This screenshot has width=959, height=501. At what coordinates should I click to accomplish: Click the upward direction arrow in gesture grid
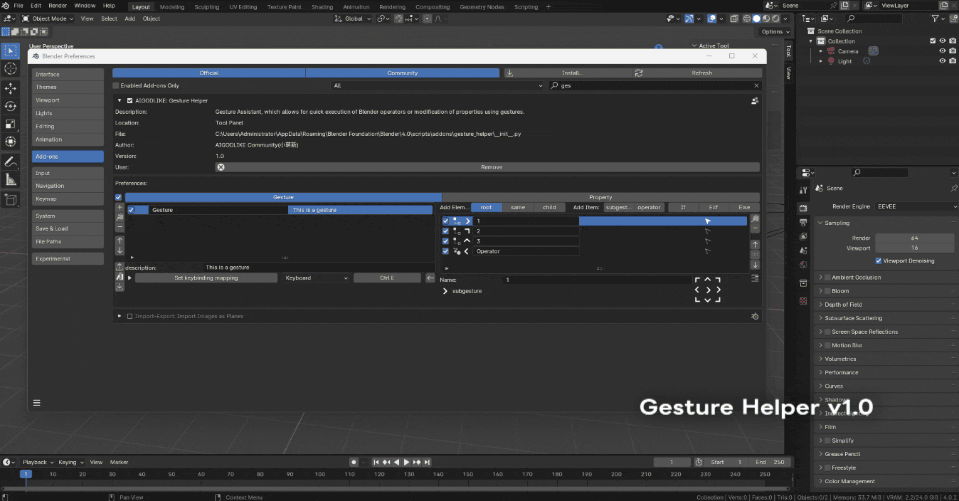tap(708, 280)
